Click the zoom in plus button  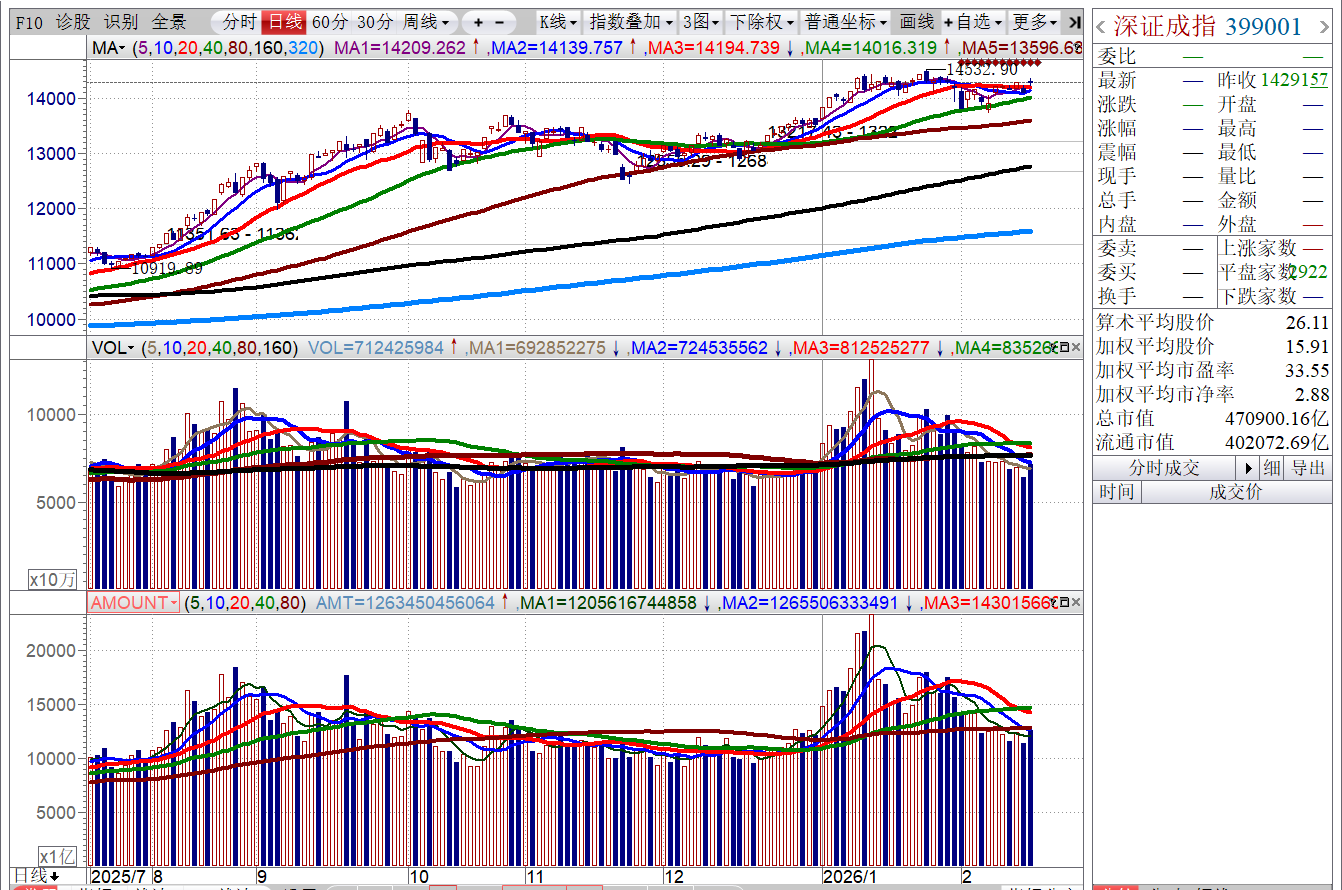point(478,22)
